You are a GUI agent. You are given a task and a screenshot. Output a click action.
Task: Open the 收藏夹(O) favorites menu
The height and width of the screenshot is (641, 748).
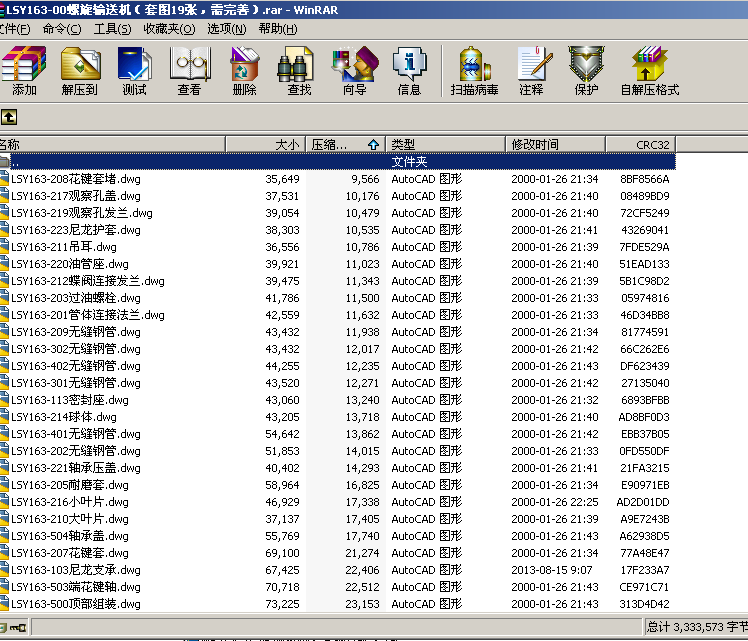[x=169, y=29]
